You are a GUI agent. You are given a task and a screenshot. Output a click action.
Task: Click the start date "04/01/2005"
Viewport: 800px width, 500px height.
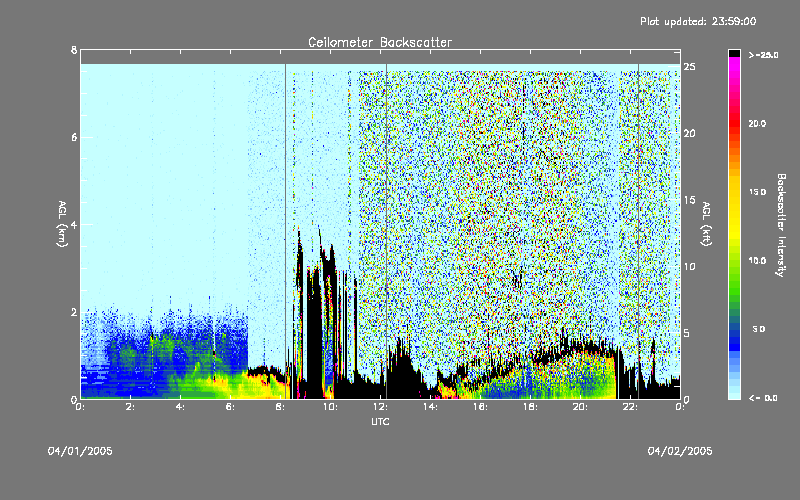(80, 451)
